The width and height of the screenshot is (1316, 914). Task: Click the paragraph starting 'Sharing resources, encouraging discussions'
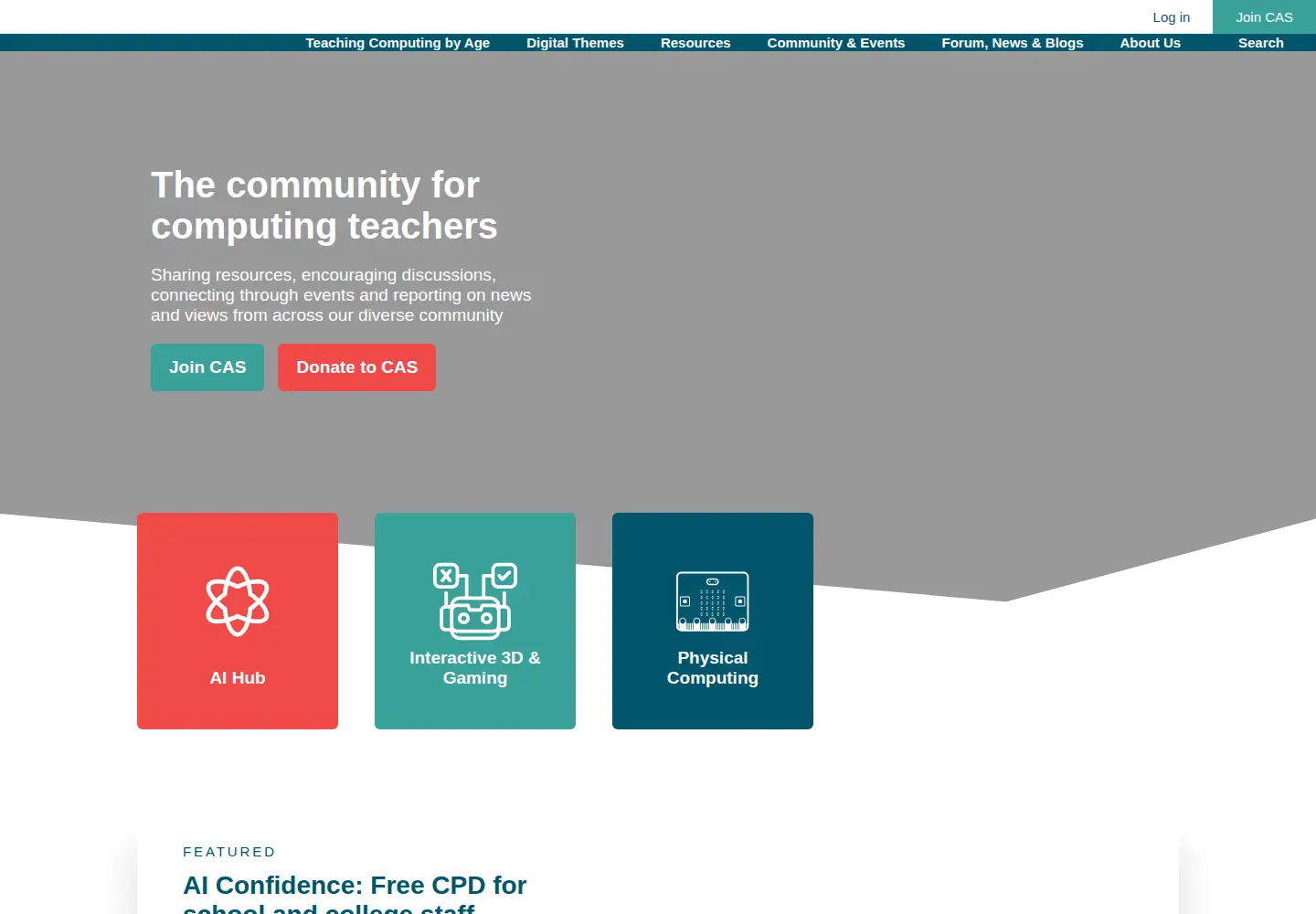341,295
